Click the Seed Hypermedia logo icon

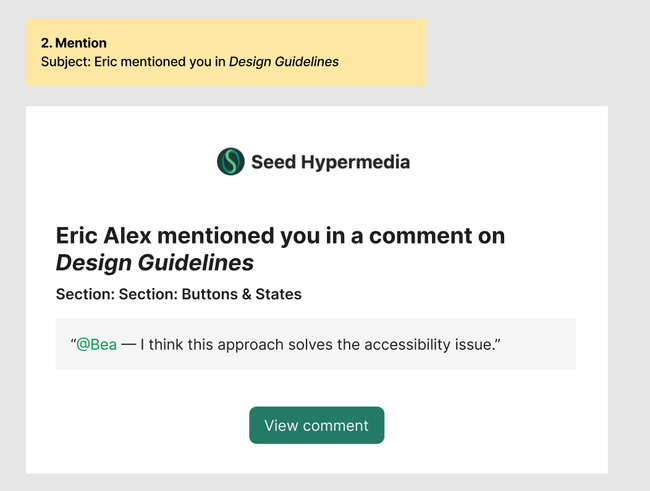231,161
